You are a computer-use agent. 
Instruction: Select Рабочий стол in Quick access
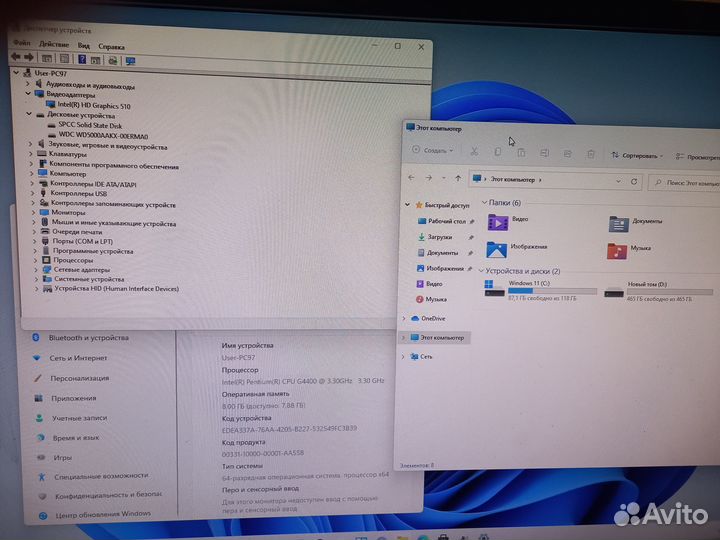(442, 221)
